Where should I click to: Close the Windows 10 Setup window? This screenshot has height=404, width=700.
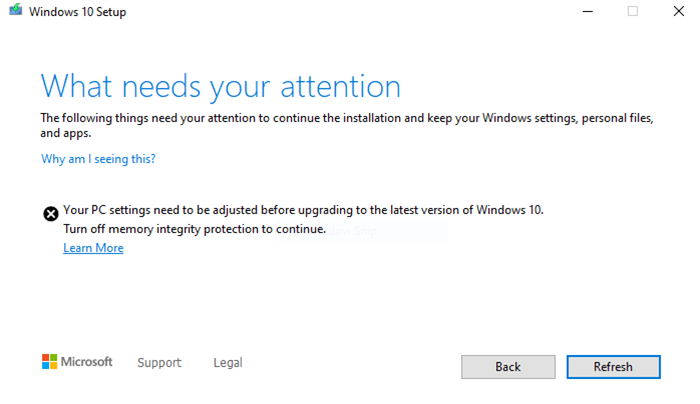[x=678, y=12]
